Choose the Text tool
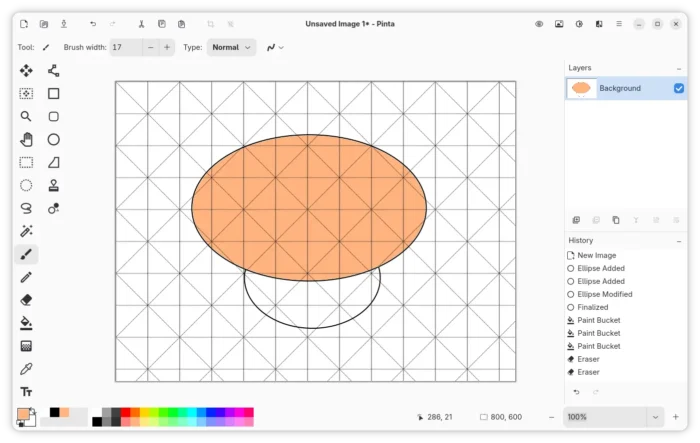Screen dimensions: 700x443 pyautogui.click(x=26, y=391)
